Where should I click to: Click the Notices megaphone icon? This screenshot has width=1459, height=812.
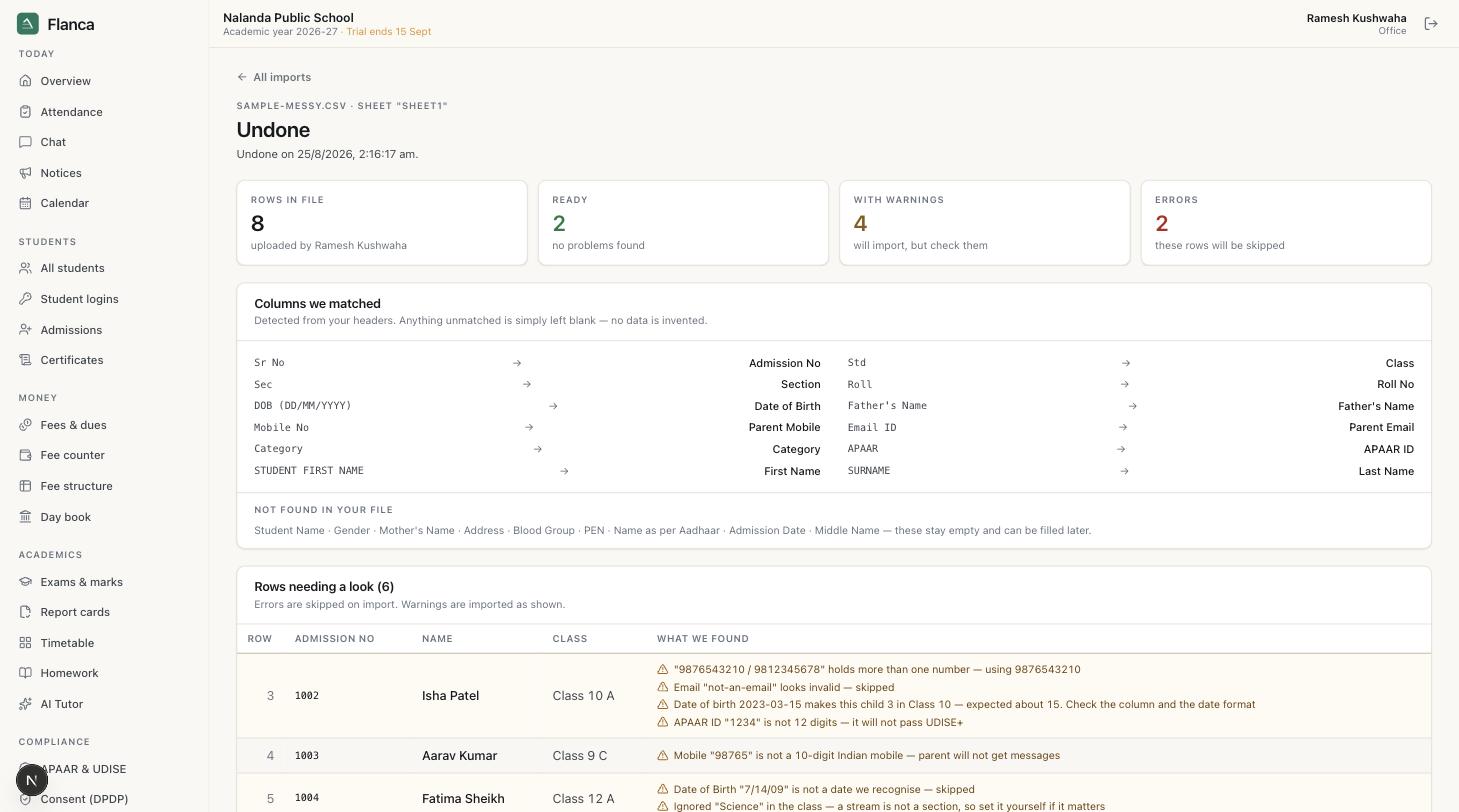(25, 173)
